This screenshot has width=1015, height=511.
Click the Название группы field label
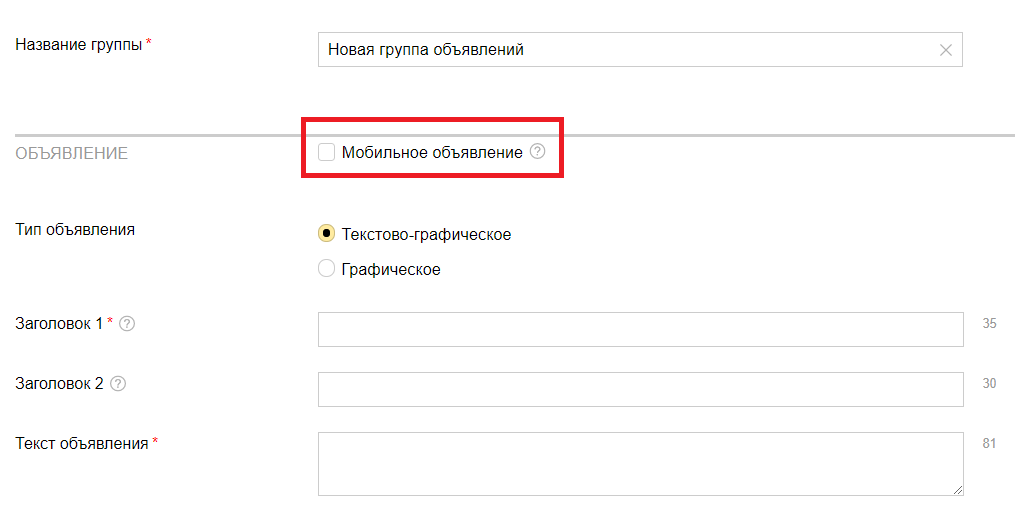coord(79,44)
